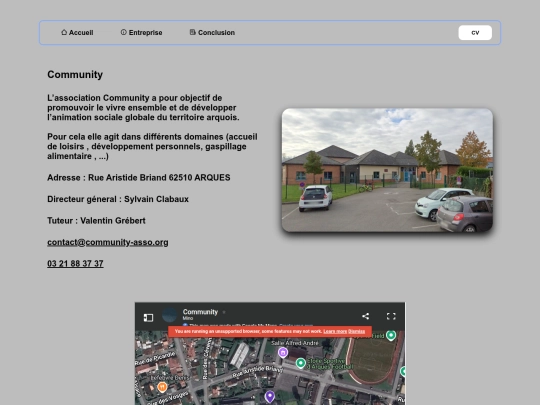Click the Community map title
The width and height of the screenshot is (540, 405).
click(200, 312)
